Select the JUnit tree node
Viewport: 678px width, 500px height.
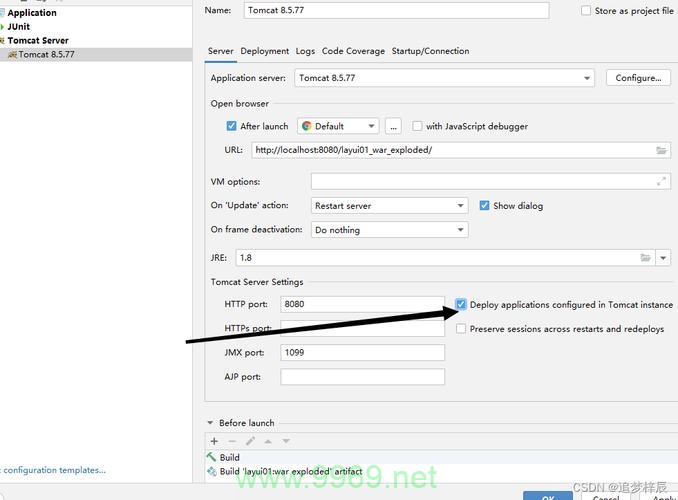coord(19,27)
